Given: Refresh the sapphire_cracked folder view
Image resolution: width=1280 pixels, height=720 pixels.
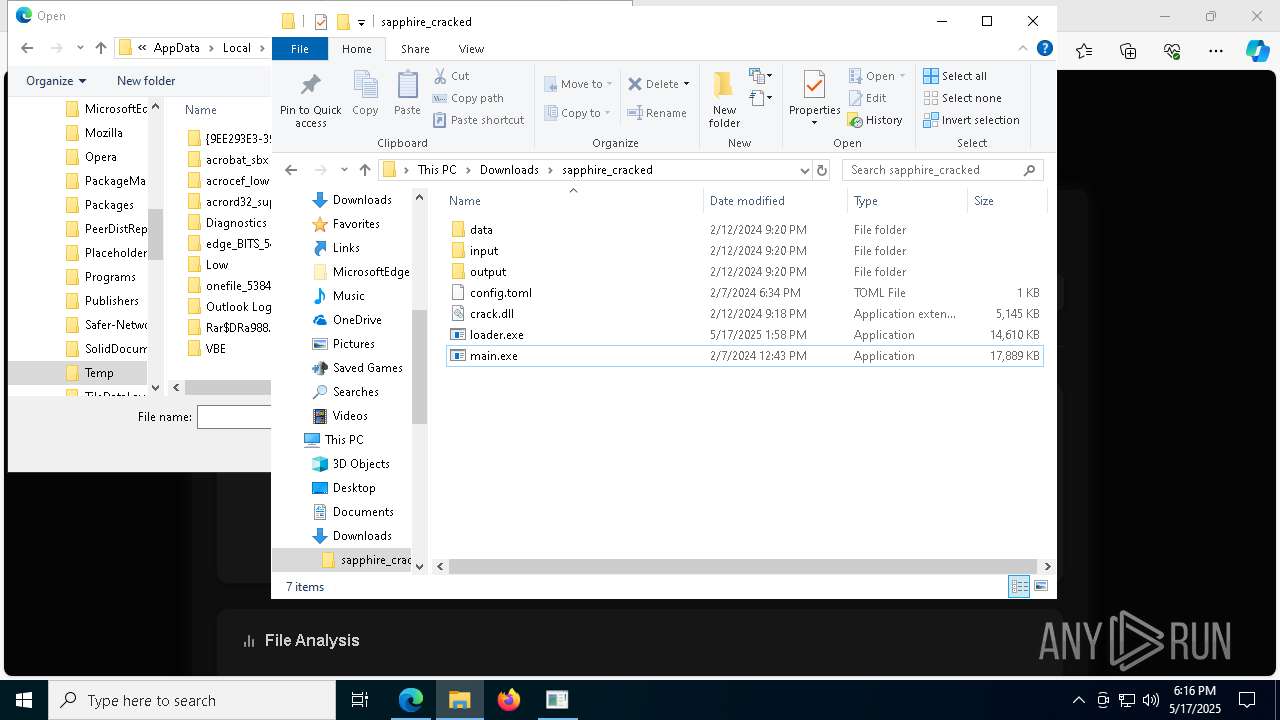Looking at the screenshot, I should point(822,170).
